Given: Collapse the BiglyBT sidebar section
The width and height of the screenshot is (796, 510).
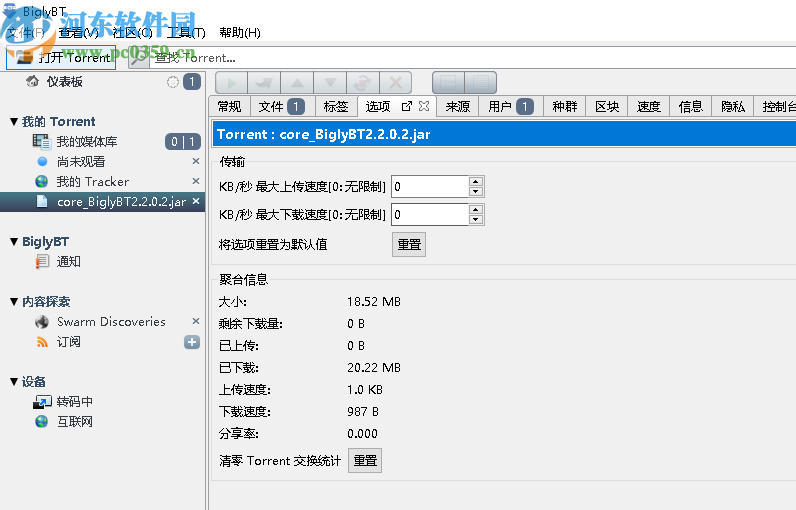Looking at the screenshot, I should click(14, 242).
